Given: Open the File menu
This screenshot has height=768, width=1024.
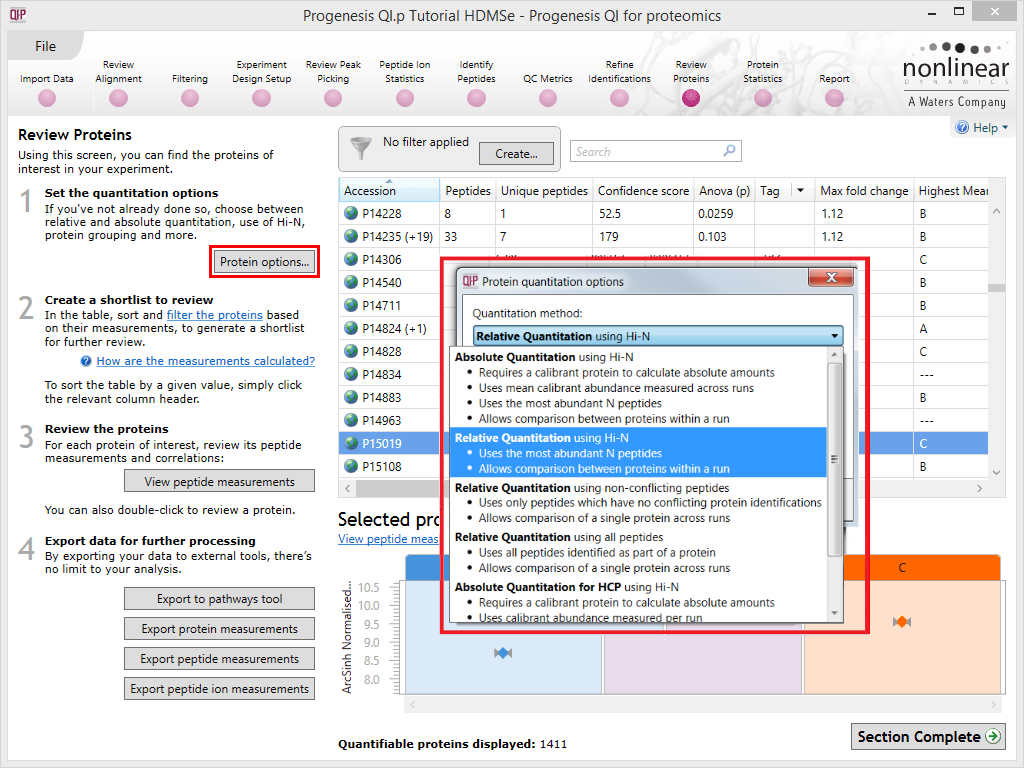Looking at the screenshot, I should [45, 46].
